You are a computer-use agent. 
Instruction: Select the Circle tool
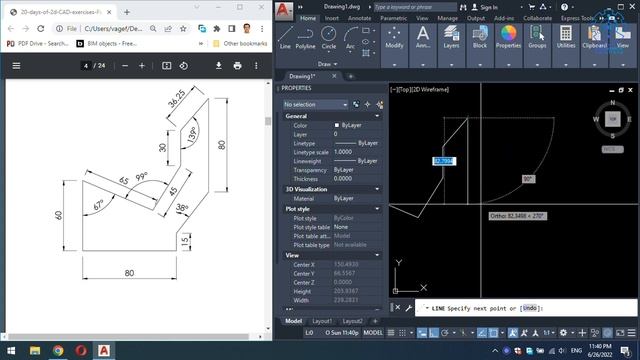[329, 38]
